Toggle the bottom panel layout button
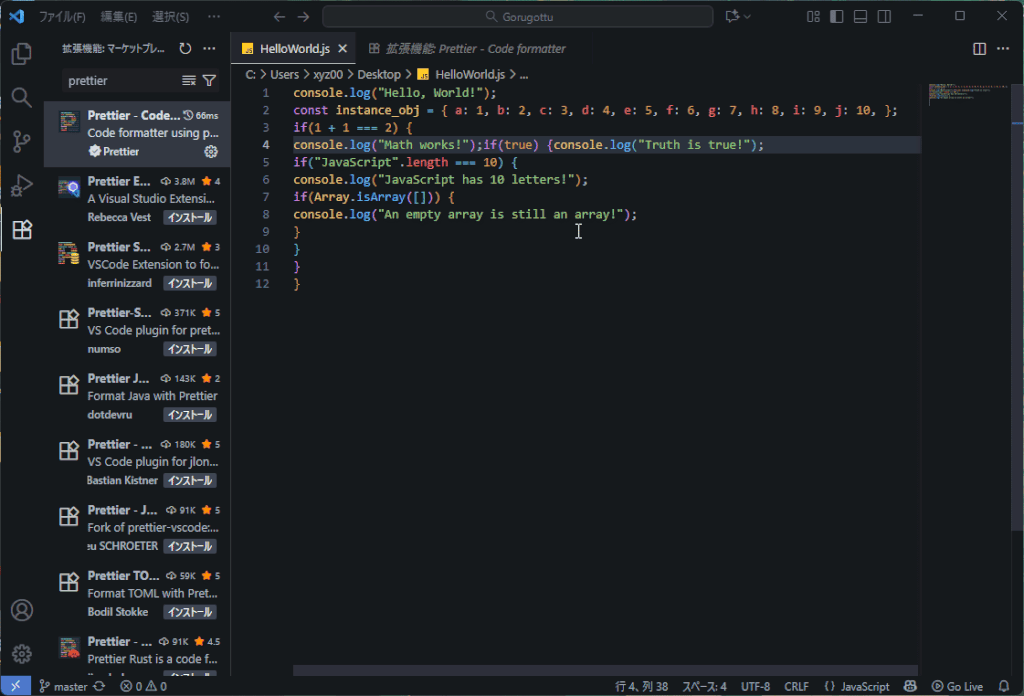Screen dimensions: 1024x696 pos(860,16)
